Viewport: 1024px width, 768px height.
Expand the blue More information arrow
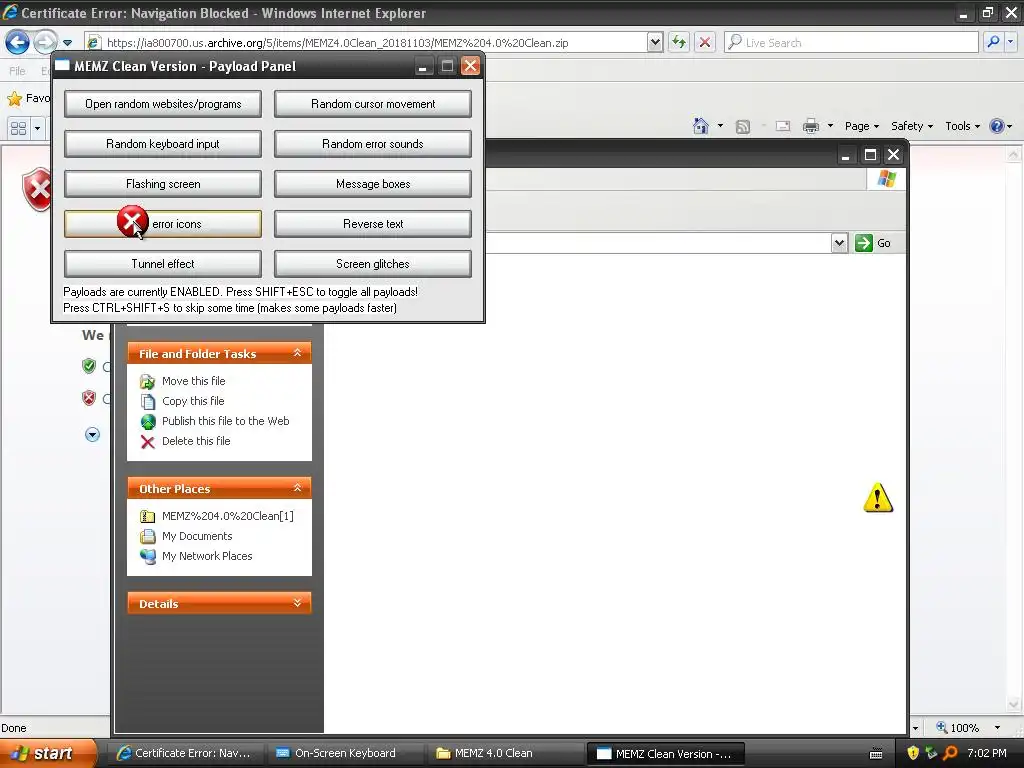(x=93, y=435)
